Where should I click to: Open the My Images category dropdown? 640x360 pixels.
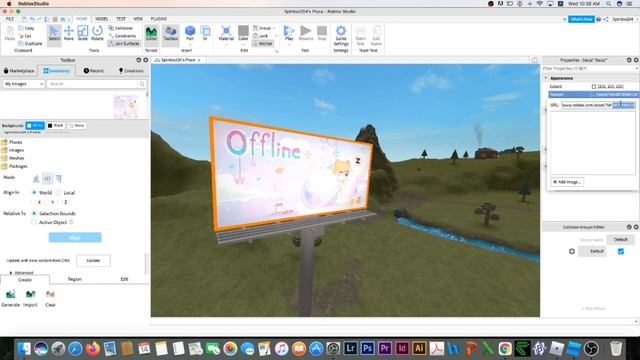(24, 84)
